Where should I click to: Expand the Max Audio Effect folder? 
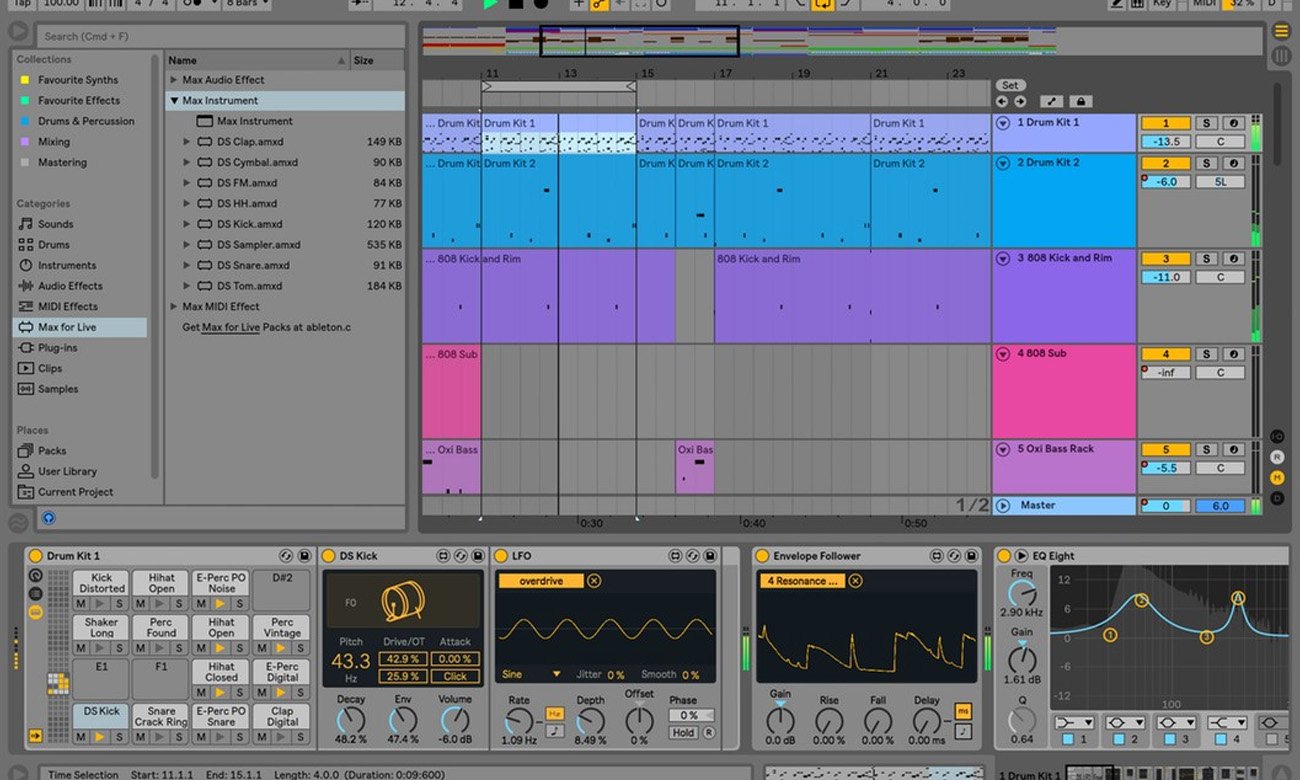point(174,80)
